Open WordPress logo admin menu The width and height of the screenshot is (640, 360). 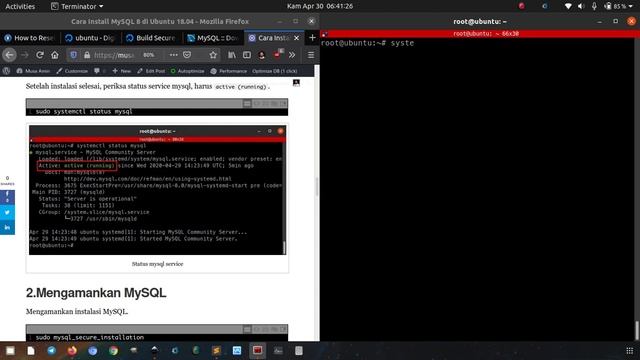6,71
